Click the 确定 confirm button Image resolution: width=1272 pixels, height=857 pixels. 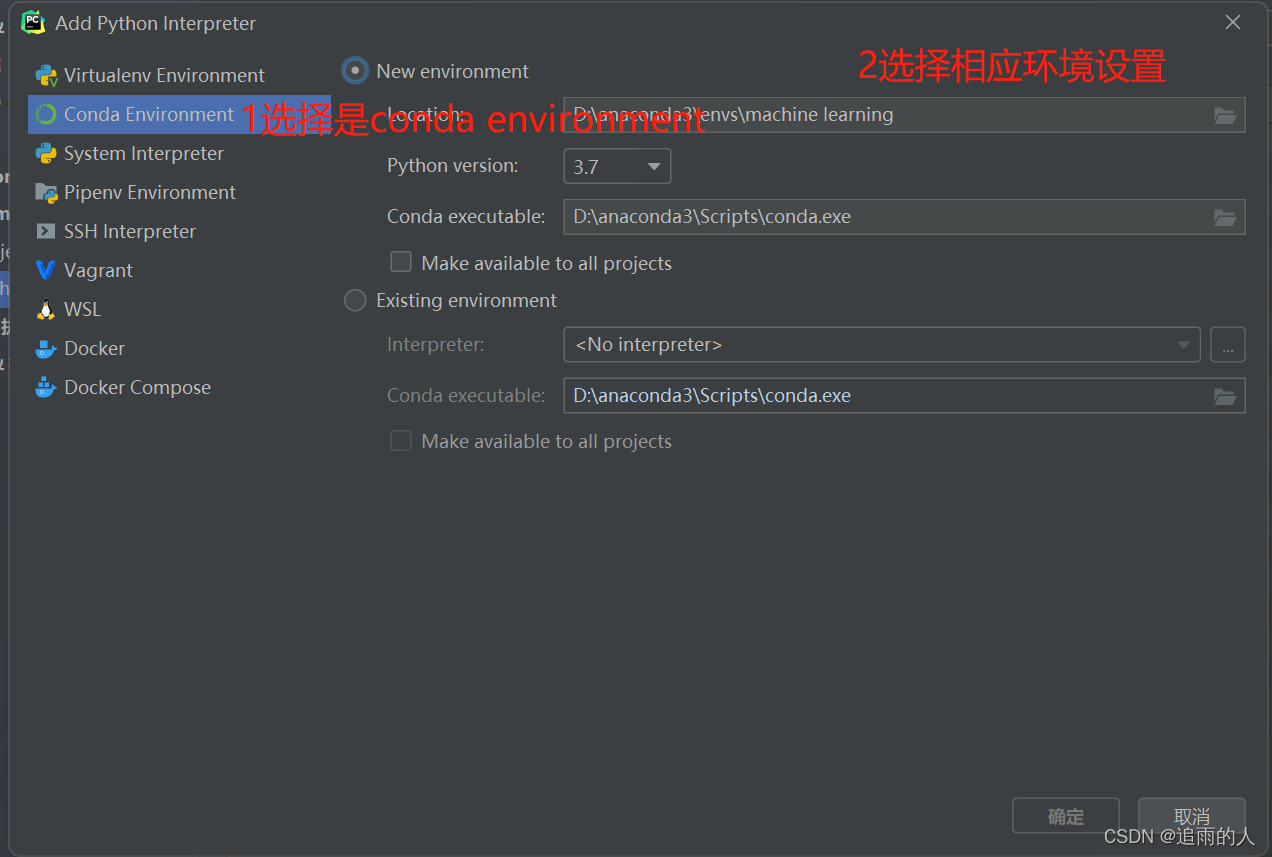tap(1065, 816)
